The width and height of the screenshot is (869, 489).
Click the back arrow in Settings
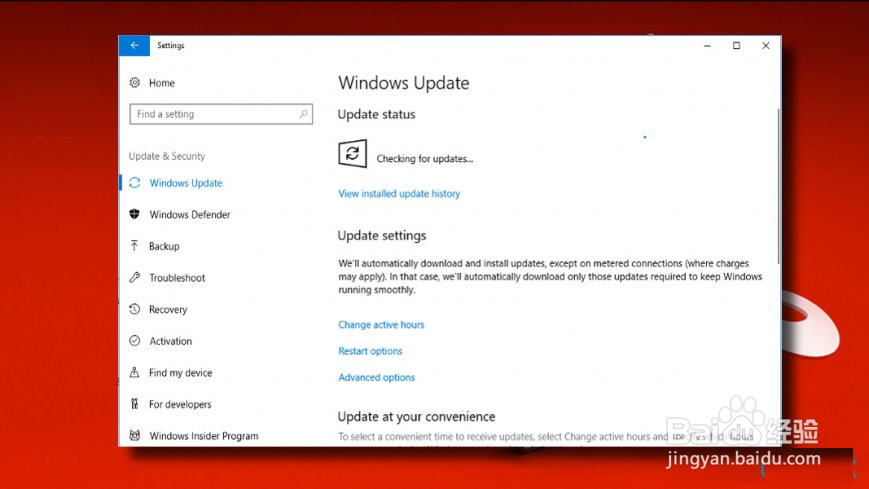point(134,45)
